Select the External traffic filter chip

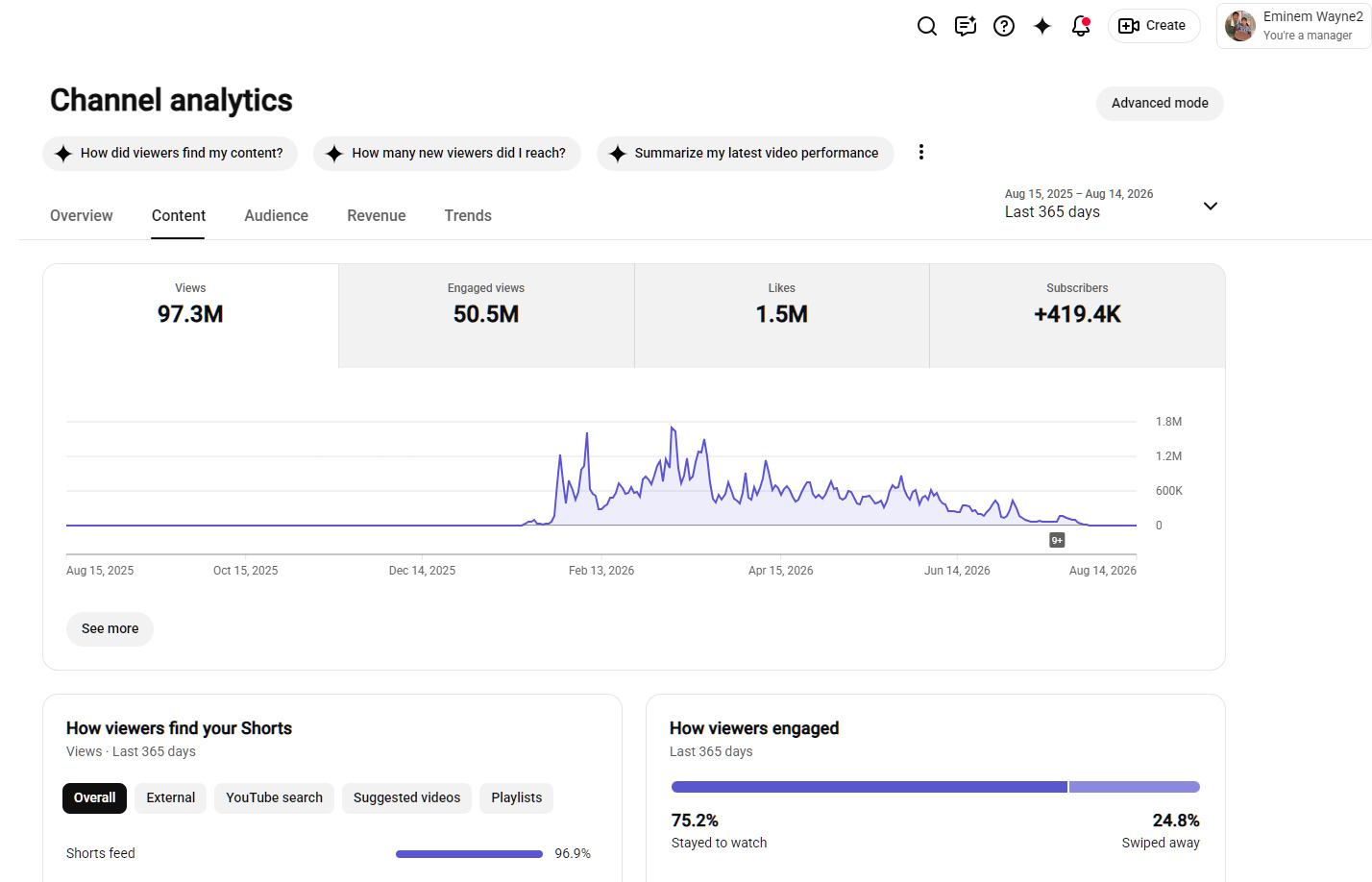171,797
